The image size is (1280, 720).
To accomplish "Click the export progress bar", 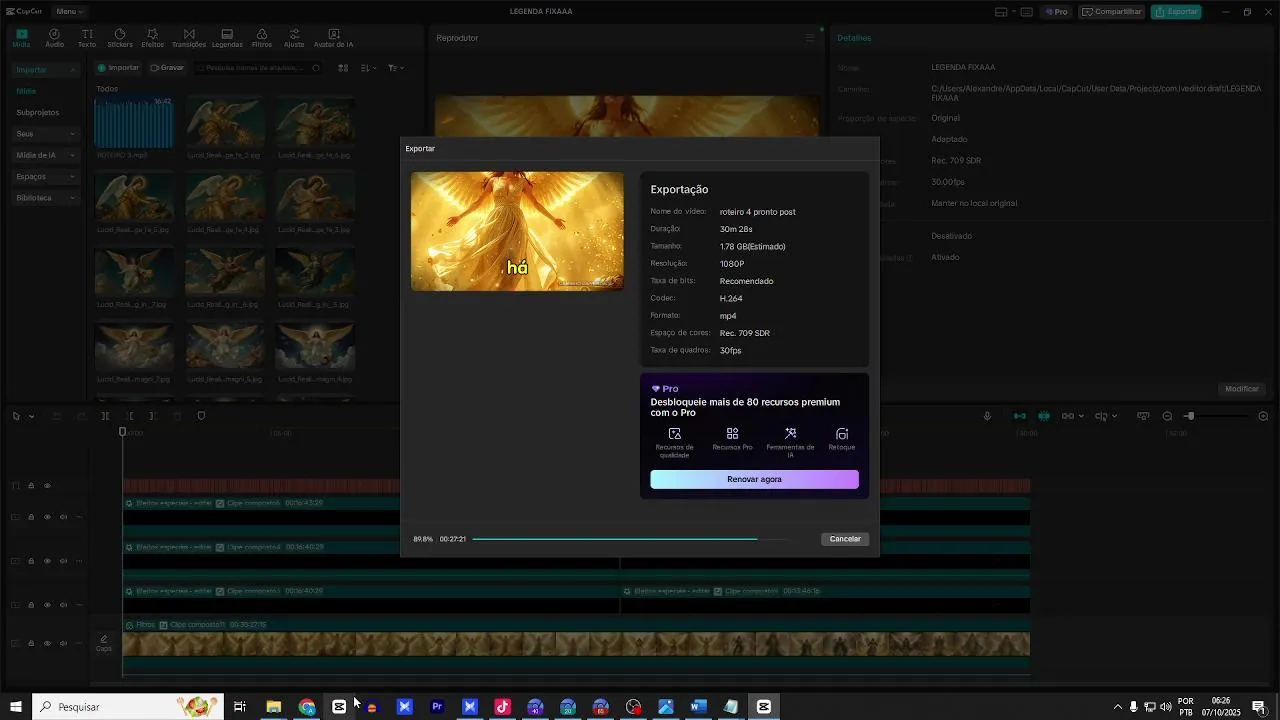I will (630, 539).
